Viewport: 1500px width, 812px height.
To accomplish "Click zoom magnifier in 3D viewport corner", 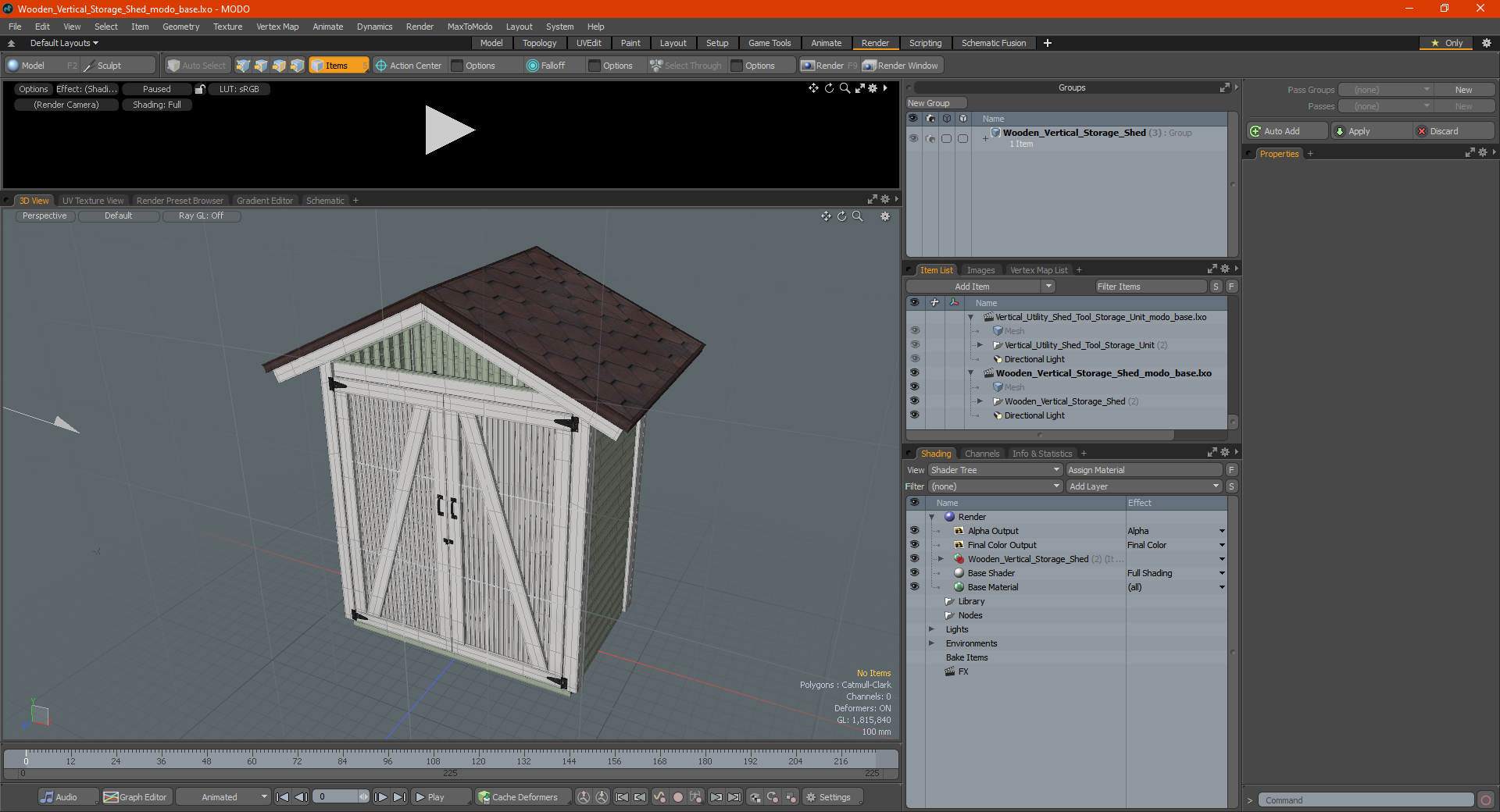I will click(858, 216).
